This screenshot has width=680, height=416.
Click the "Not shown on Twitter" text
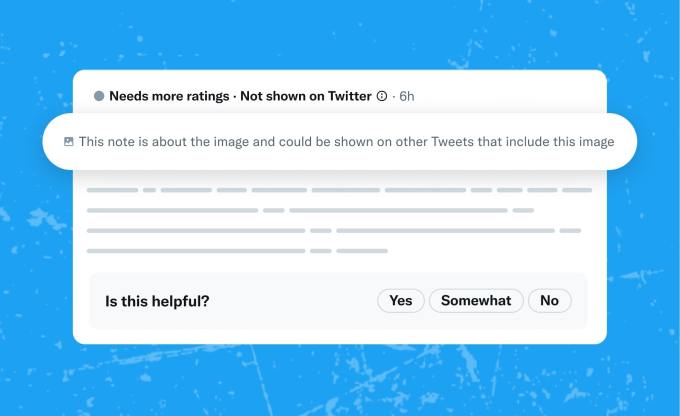click(305, 96)
